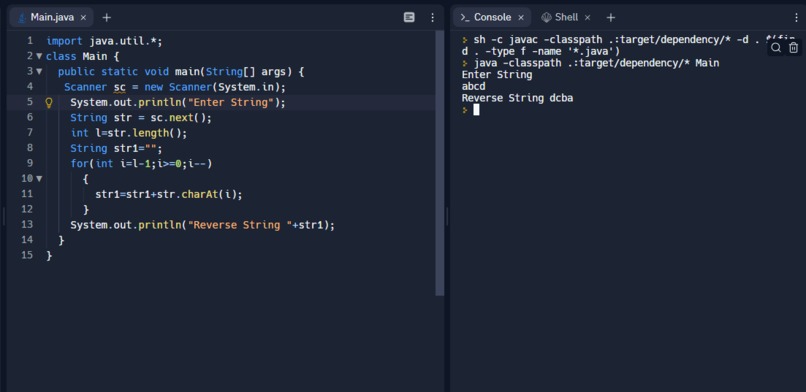Click the java -classpath command line in console
The height and width of the screenshot is (392, 806).
tap(596, 63)
